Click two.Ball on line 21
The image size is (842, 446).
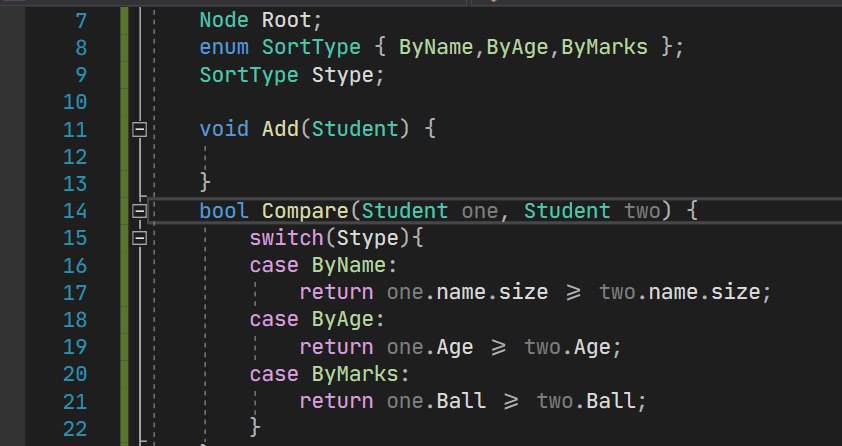click(586, 401)
